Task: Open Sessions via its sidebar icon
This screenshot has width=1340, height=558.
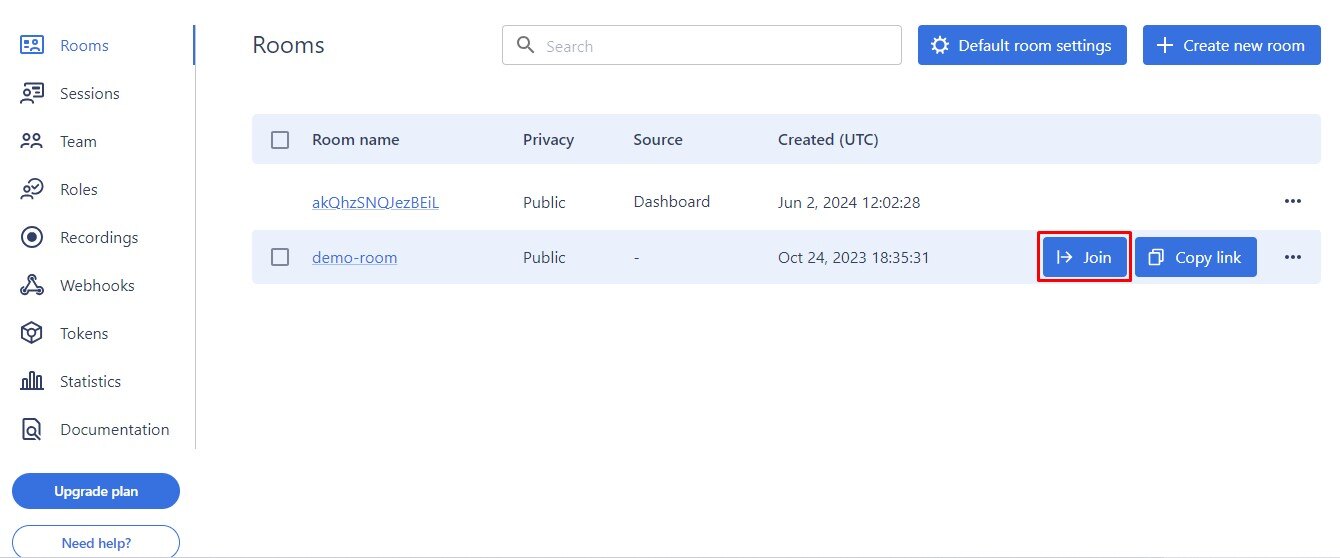Action: 32,93
